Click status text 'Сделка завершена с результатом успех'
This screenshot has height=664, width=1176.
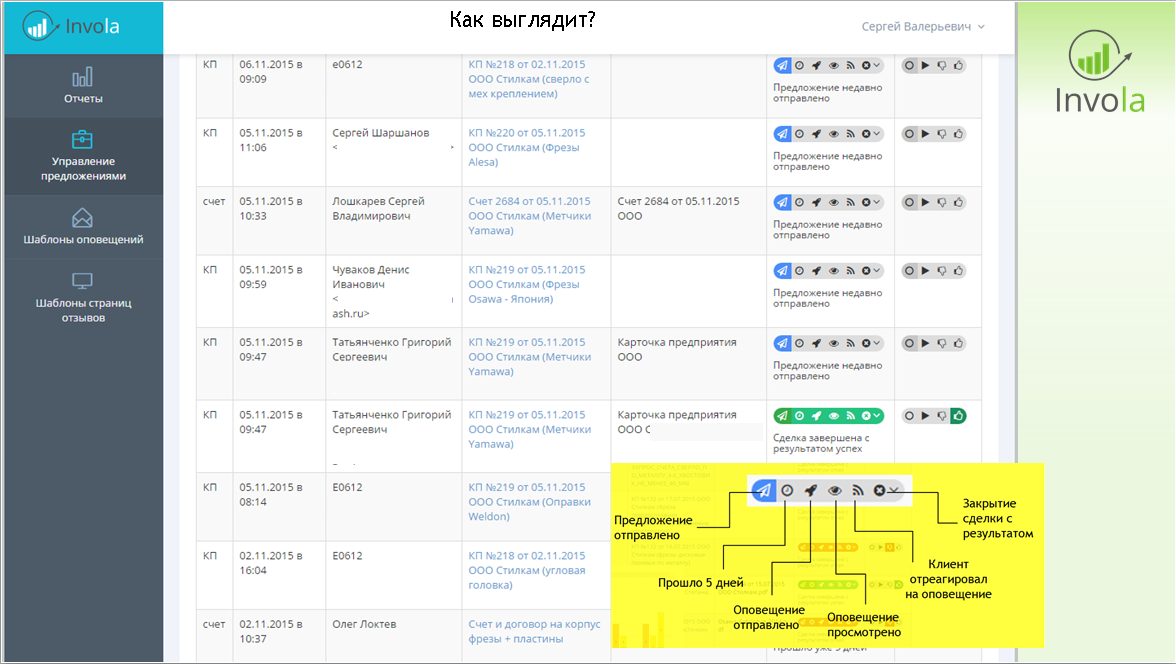tap(821, 443)
